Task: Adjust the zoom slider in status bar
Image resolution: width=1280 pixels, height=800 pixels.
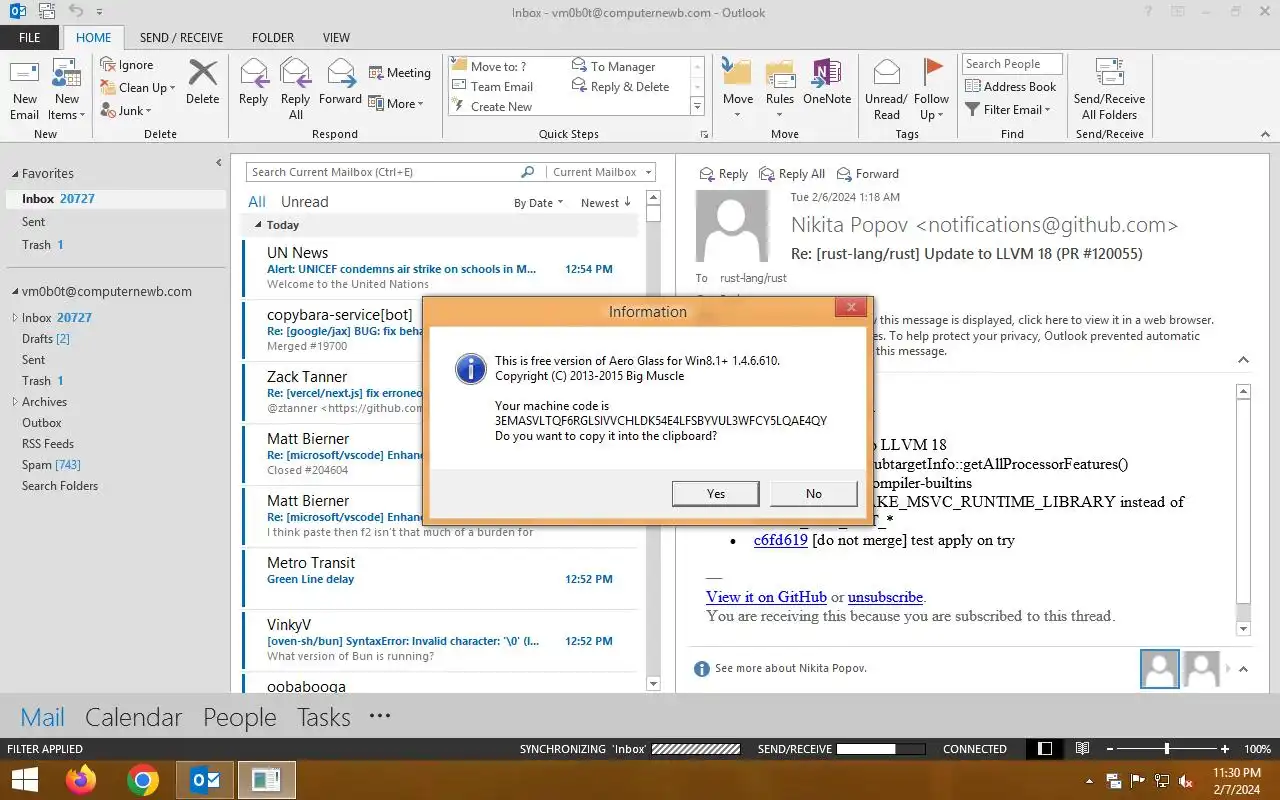Action: pyautogui.click(x=1167, y=748)
